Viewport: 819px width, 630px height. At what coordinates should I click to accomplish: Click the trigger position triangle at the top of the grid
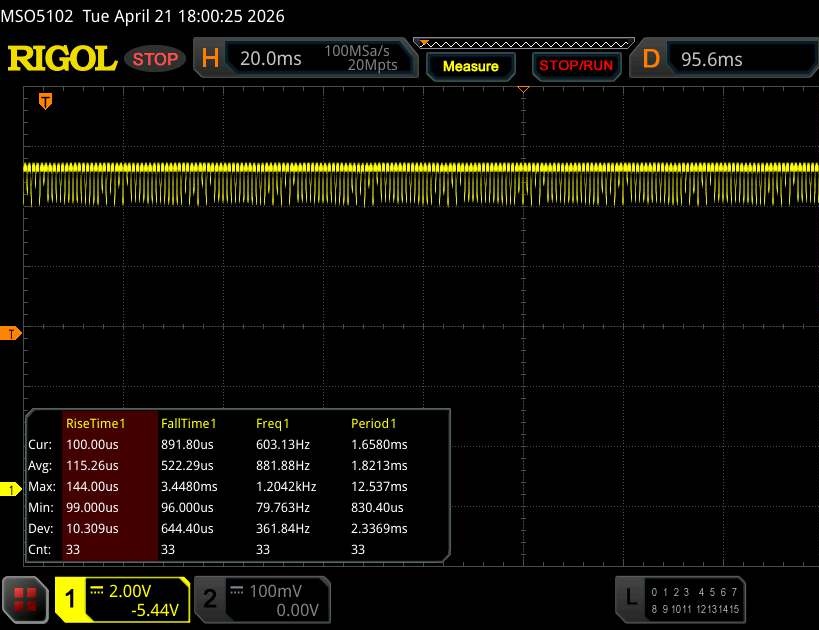523,90
